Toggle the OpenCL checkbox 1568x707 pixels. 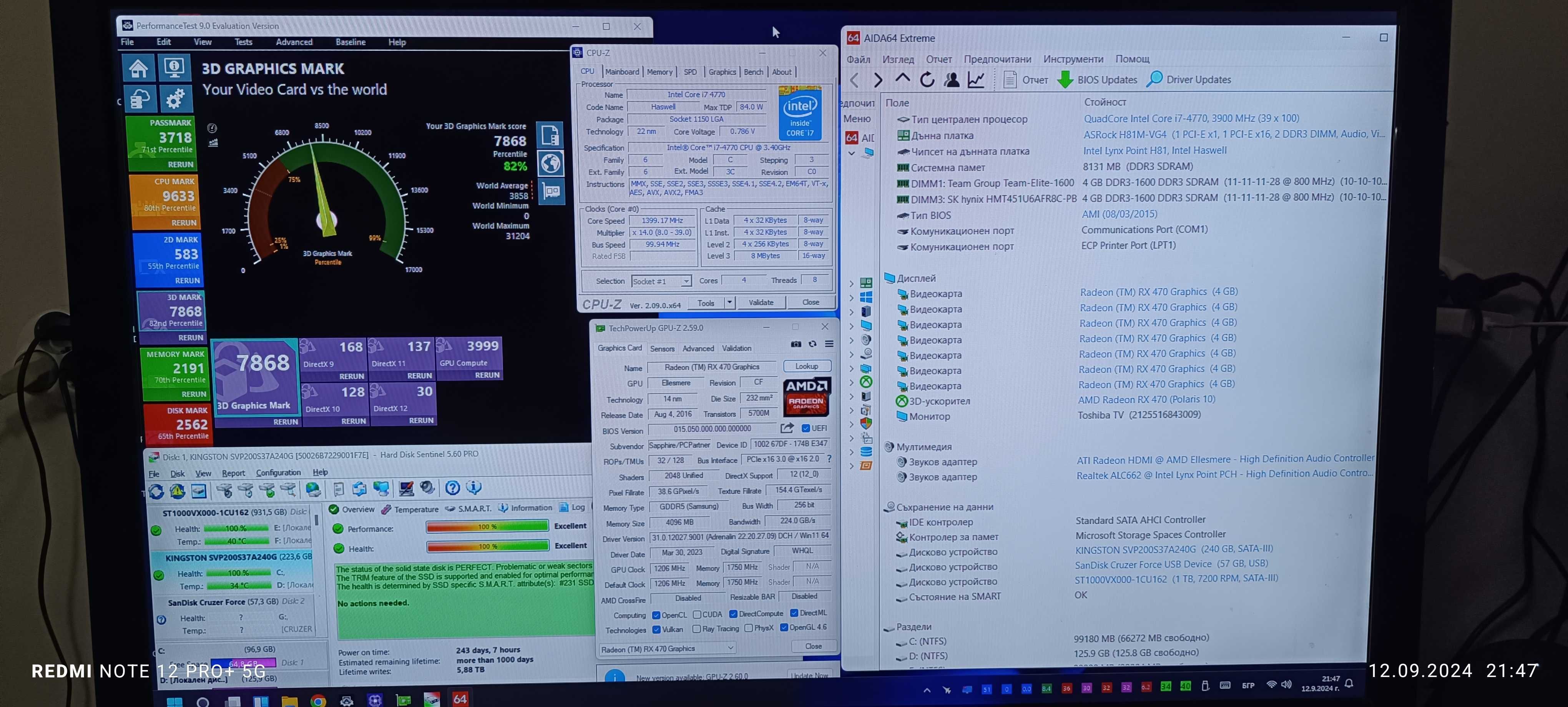click(656, 614)
